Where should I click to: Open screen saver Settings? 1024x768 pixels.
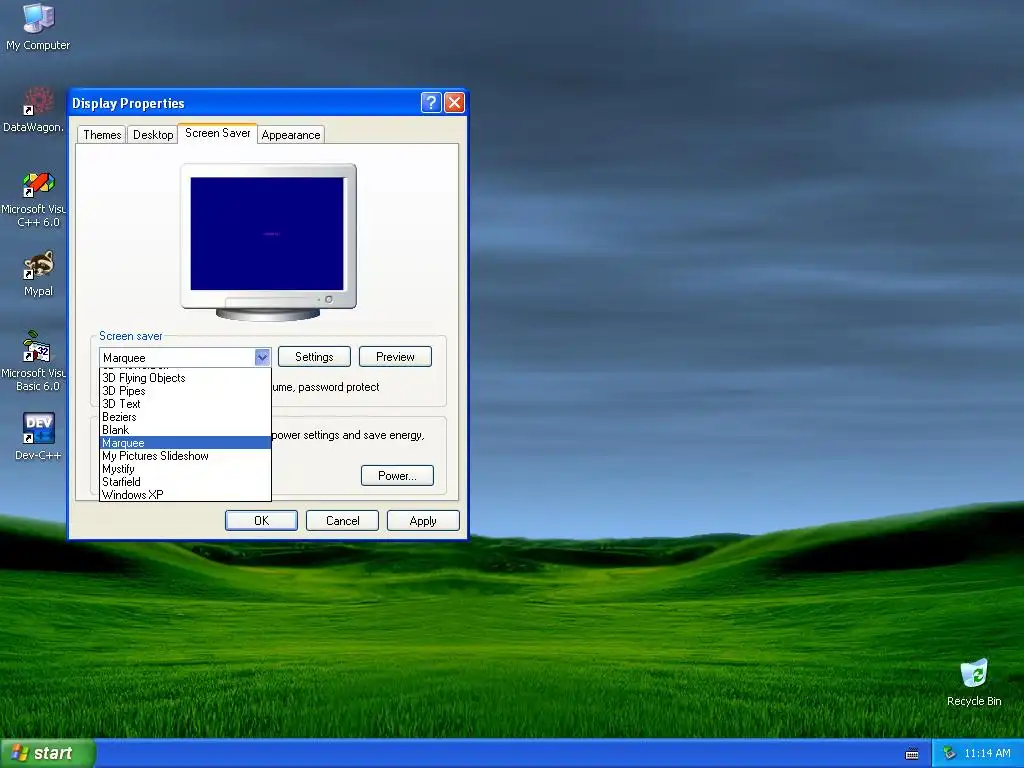coord(314,357)
